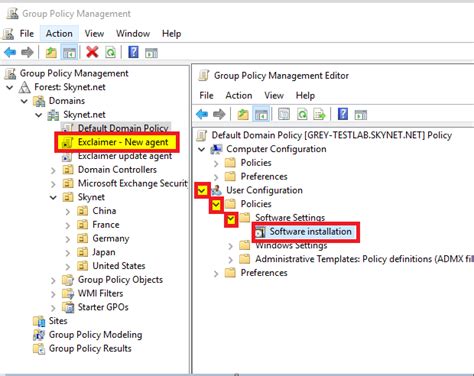This screenshot has width=474, height=376.
Task: Click the Group Policy Results icon
Action: coord(39,349)
